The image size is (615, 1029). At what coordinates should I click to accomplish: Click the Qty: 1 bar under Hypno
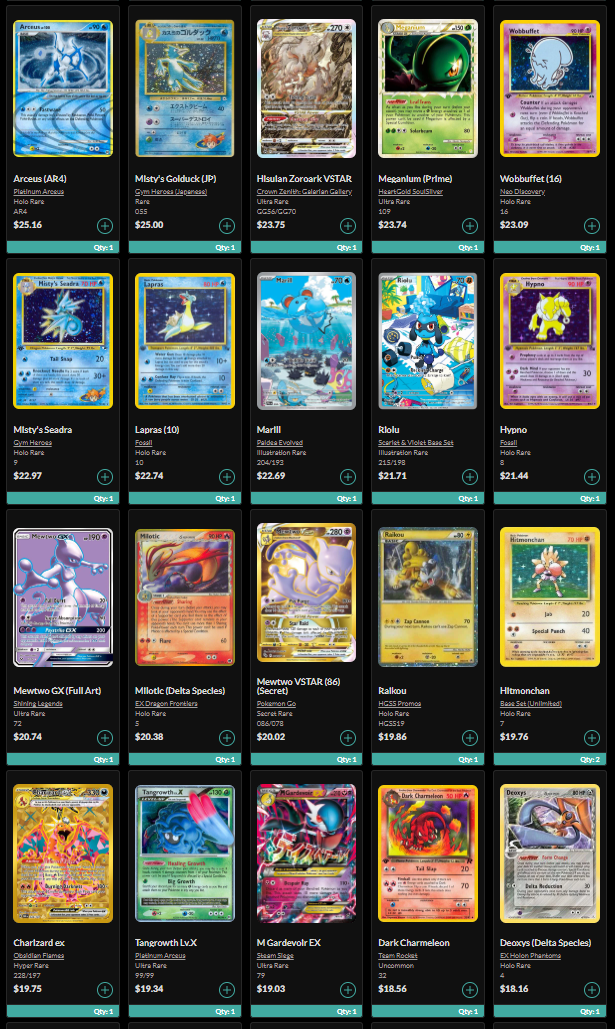click(549, 498)
